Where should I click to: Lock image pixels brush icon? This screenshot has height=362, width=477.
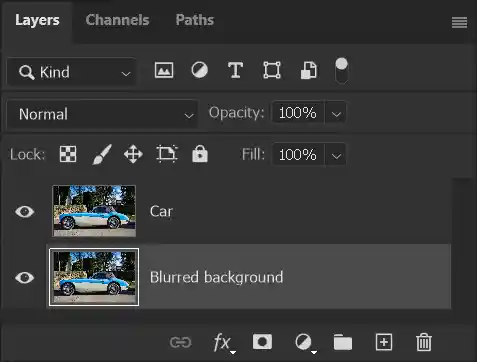tap(102, 154)
